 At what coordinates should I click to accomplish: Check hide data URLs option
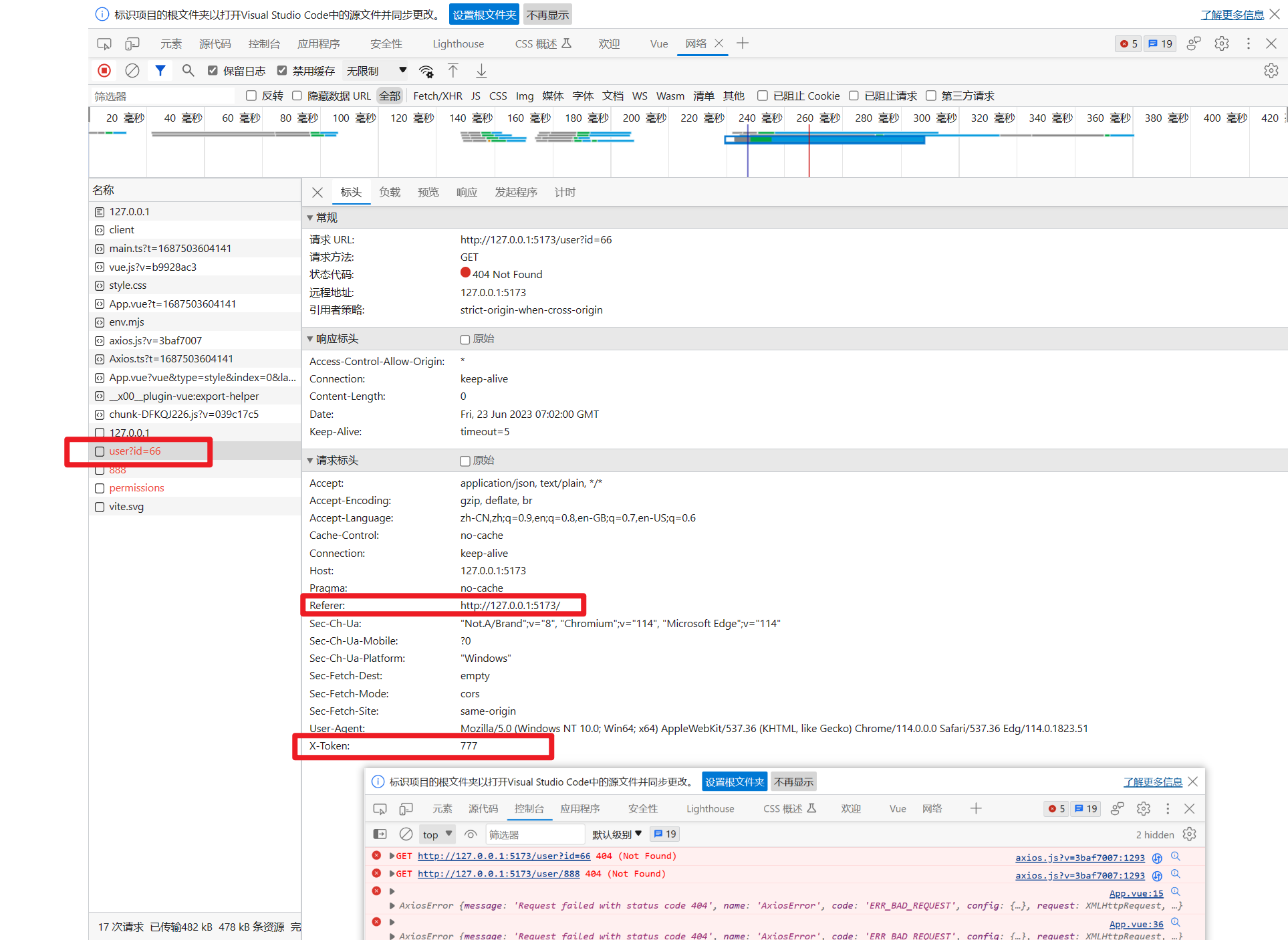[297, 96]
